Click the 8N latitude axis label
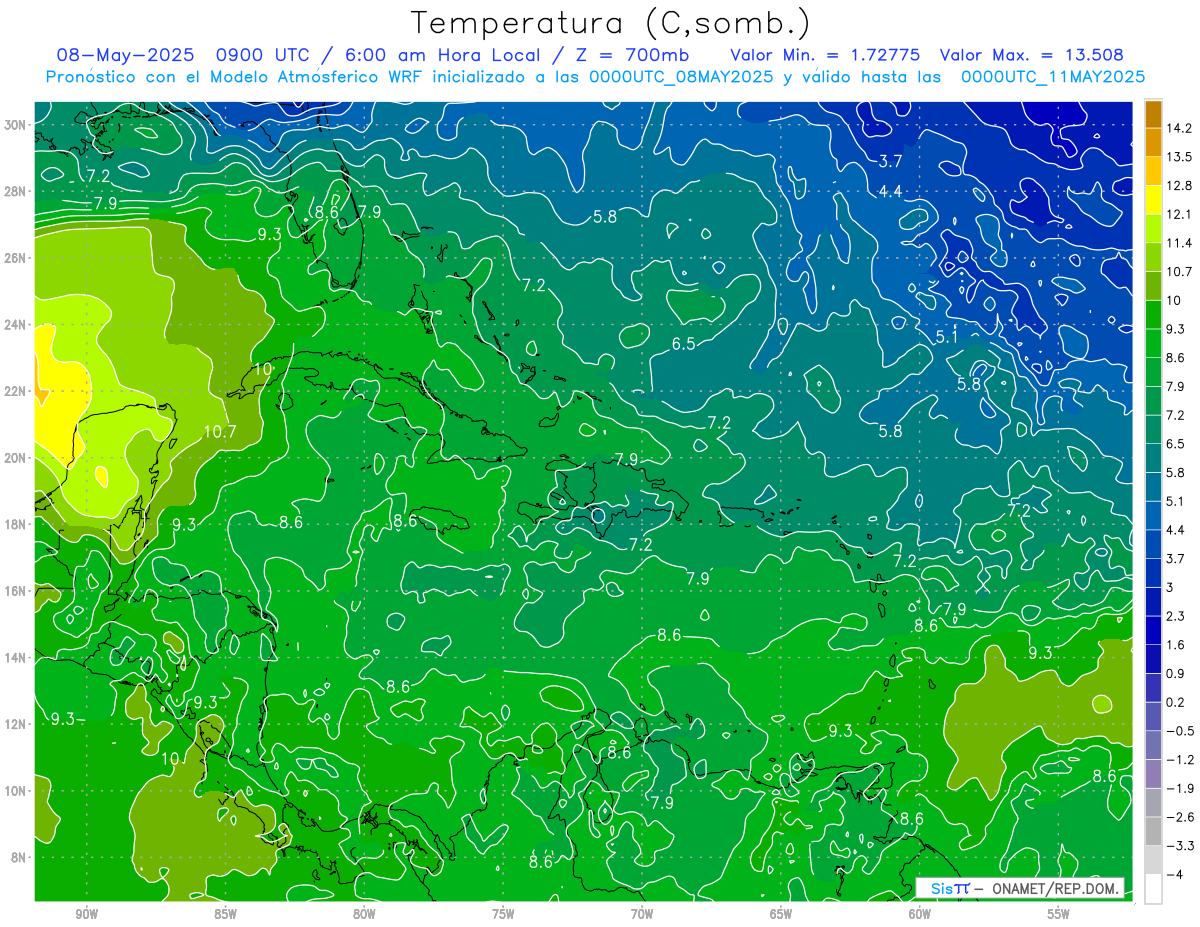 click(x=17, y=857)
